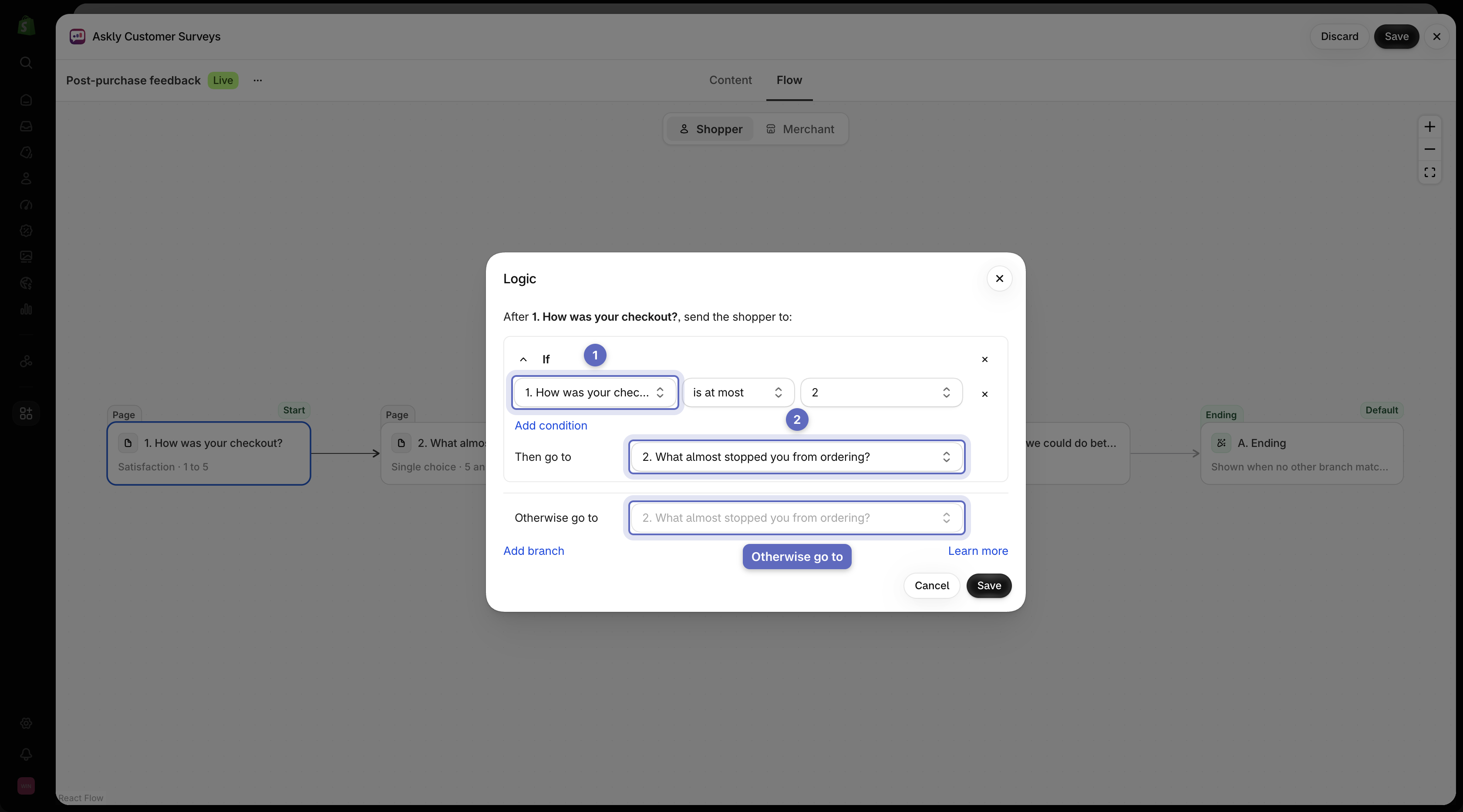The height and width of the screenshot is (812, 1463).
Task: Switch to the Content tab
Action: coord(730,80)
